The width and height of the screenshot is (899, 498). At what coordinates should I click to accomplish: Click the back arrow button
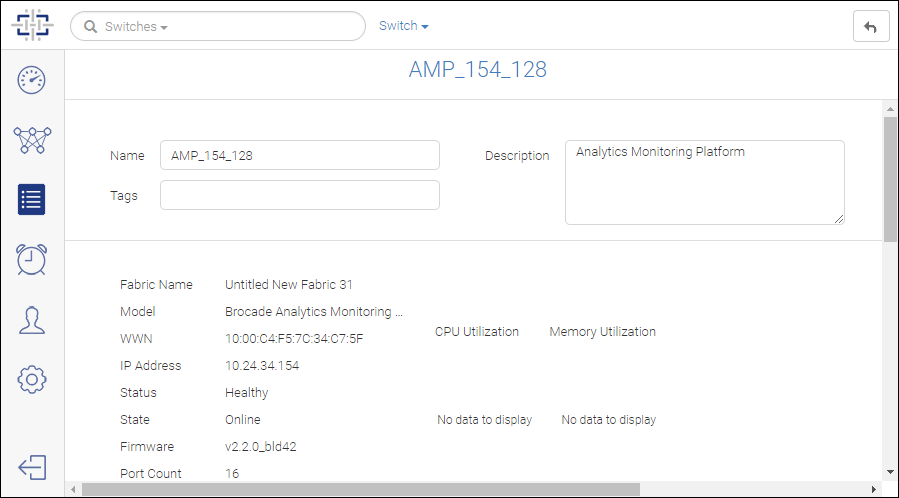[x=871, y=26]
